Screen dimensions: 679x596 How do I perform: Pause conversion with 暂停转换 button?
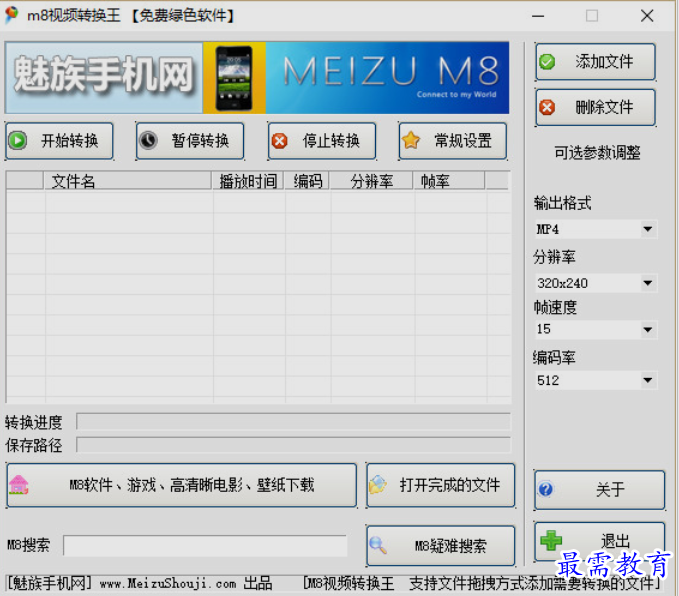click(190, 141)
